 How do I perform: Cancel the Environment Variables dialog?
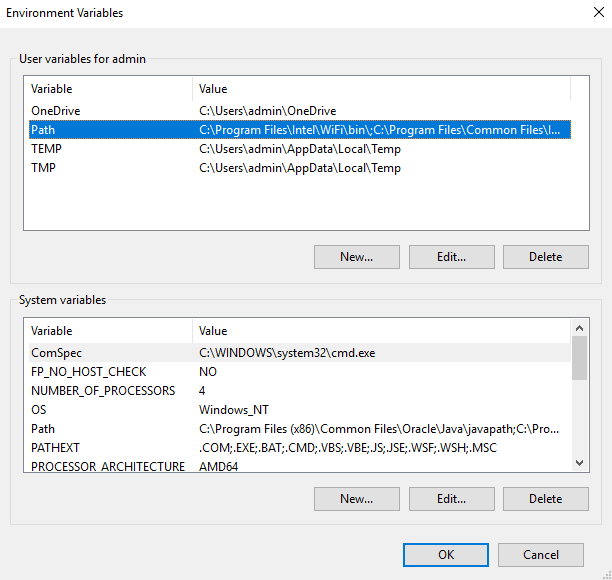(541, 555)
